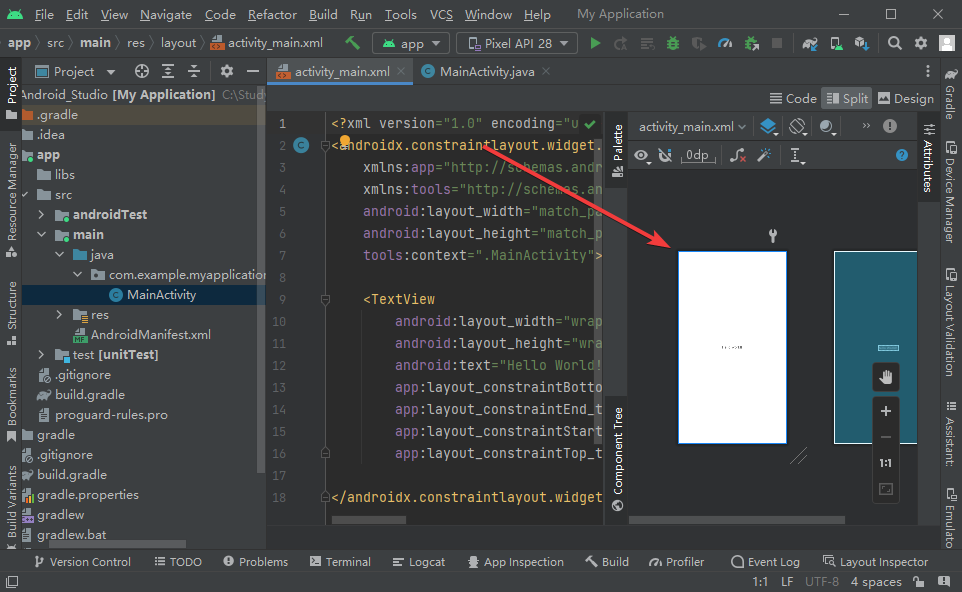Click the Attach Debugger to Process icon

(752, 44)
